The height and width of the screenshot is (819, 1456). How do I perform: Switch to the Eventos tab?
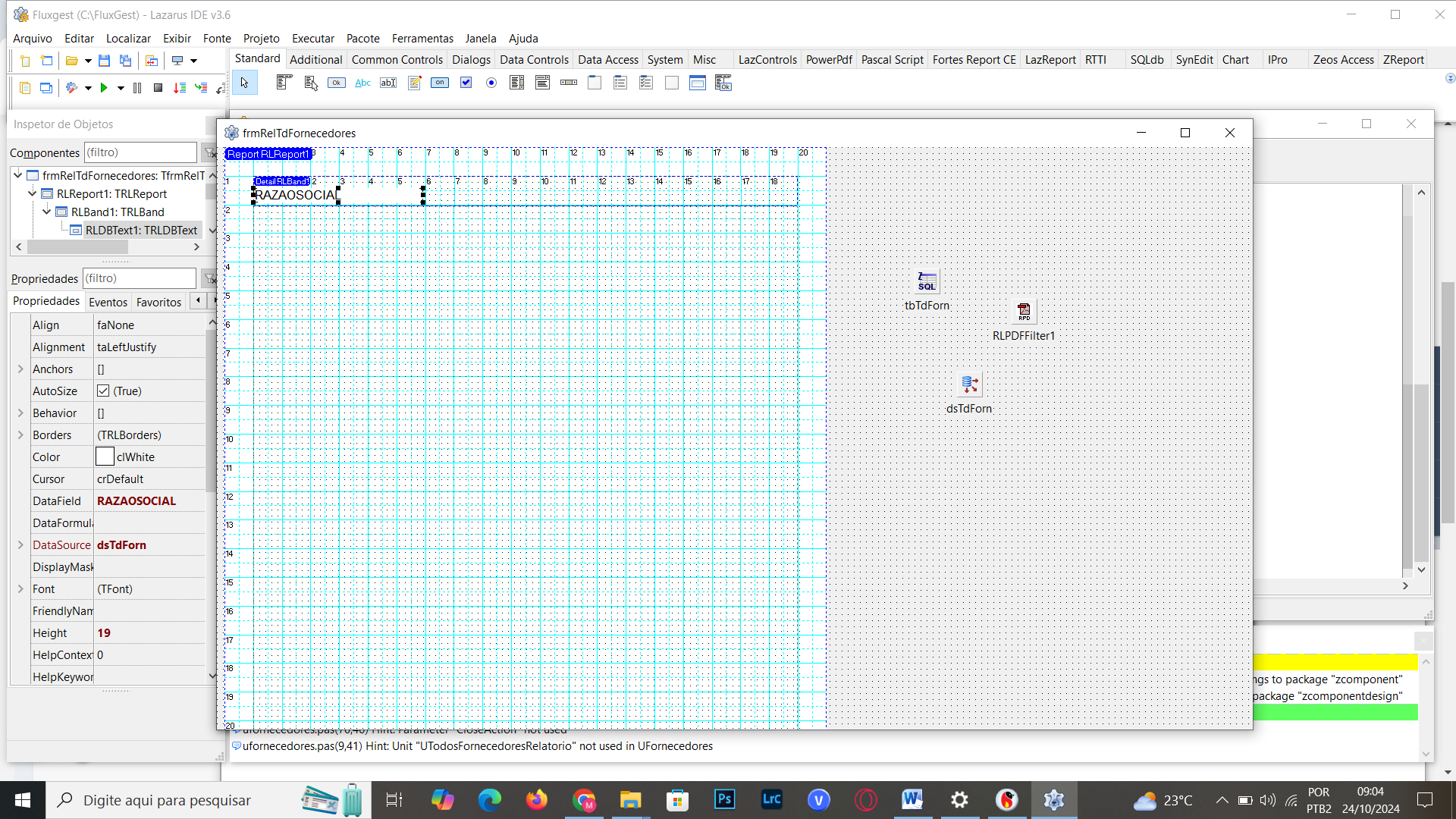(108, 302)
